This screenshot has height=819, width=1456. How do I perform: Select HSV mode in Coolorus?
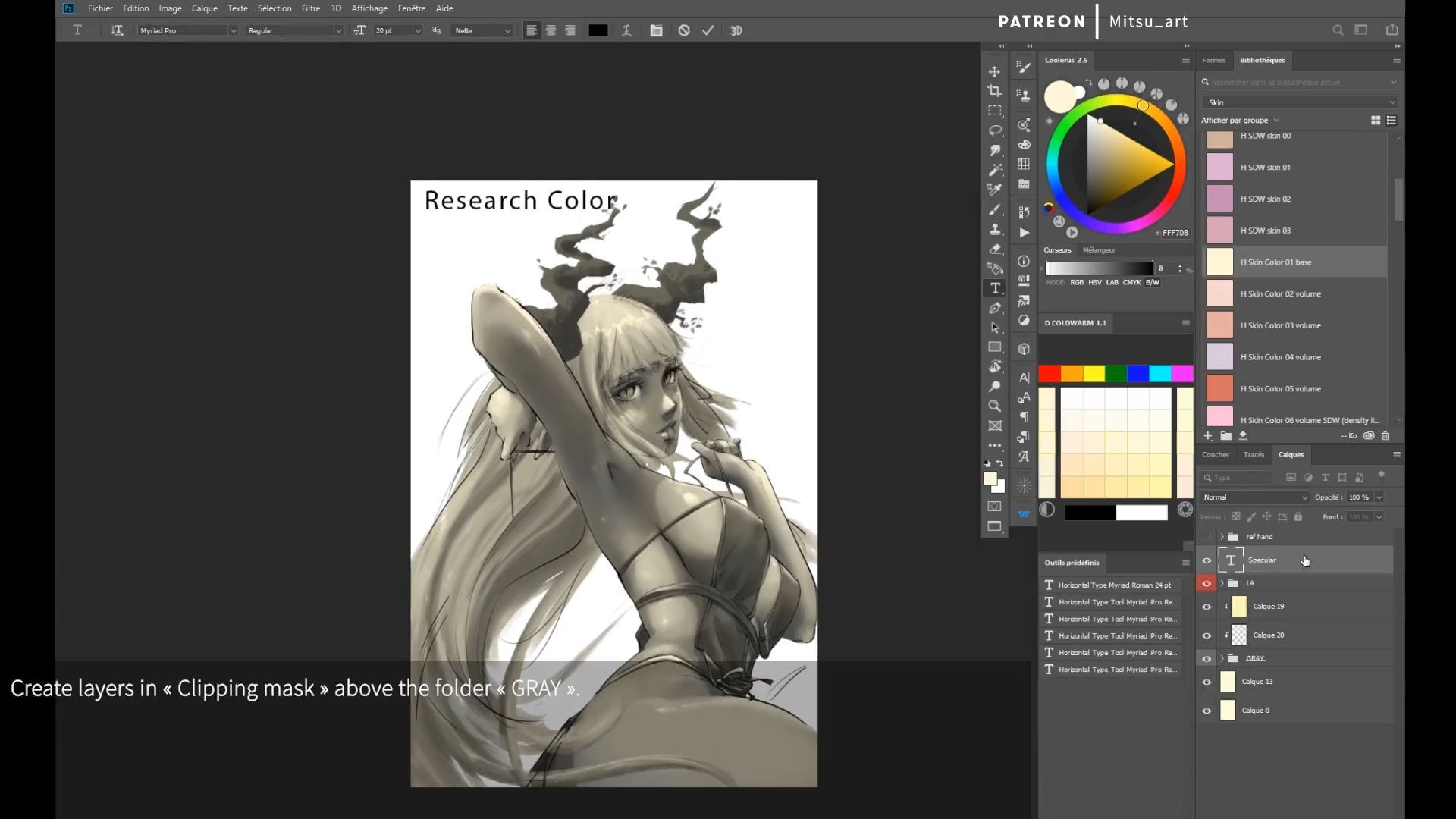click(x=1094, y=282)
